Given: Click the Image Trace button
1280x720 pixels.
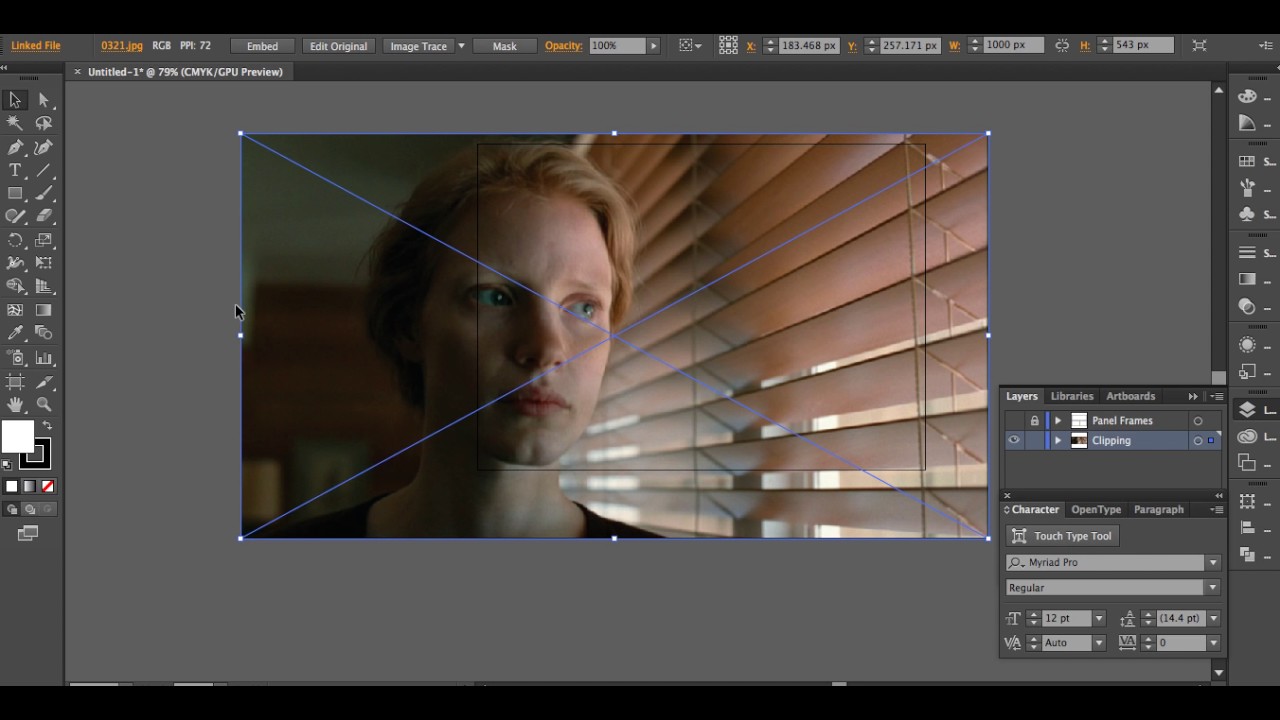Looking at the screenshot, I should (418, 46).
